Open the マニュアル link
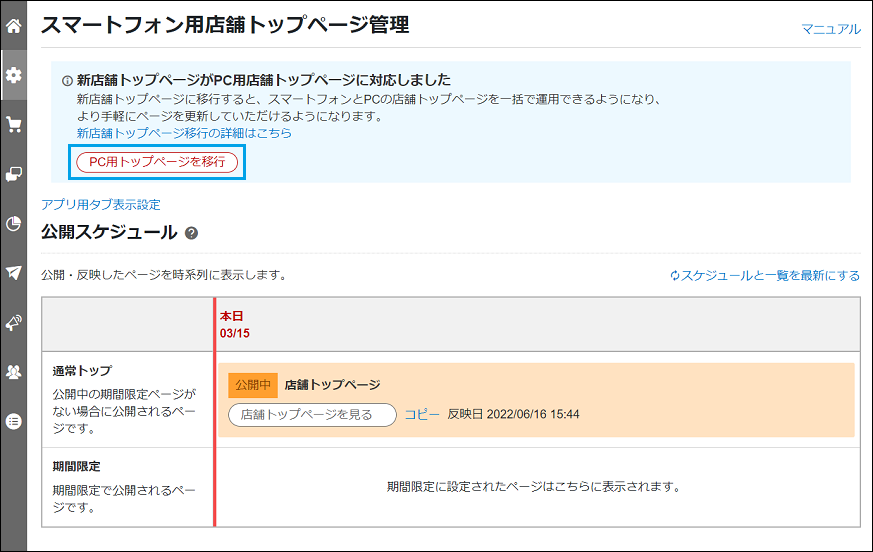 [831, 29]
